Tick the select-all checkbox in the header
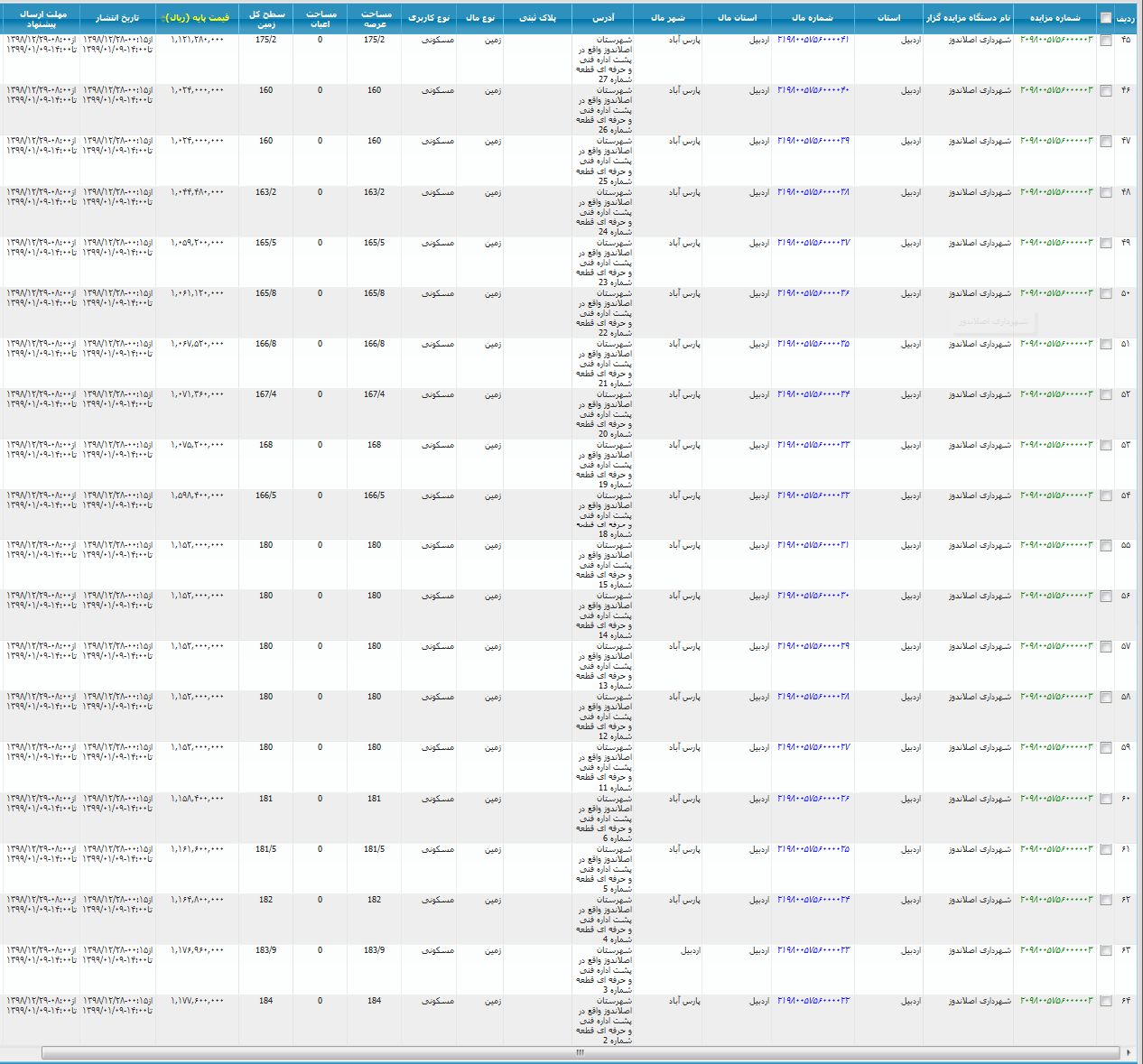The height and width of the screenshot is (1064, 1143). (x=1106, y=18)
